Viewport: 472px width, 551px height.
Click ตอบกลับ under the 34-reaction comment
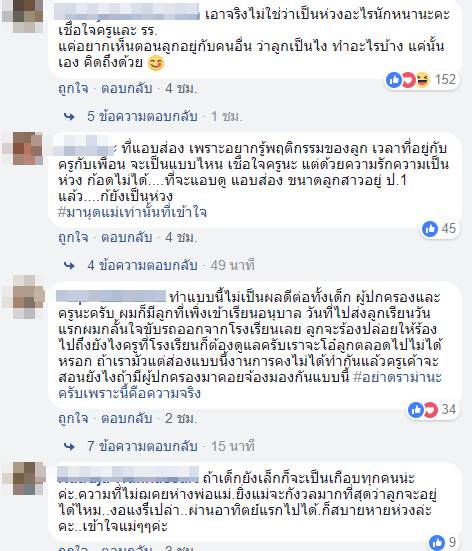[x=127, y=419]
